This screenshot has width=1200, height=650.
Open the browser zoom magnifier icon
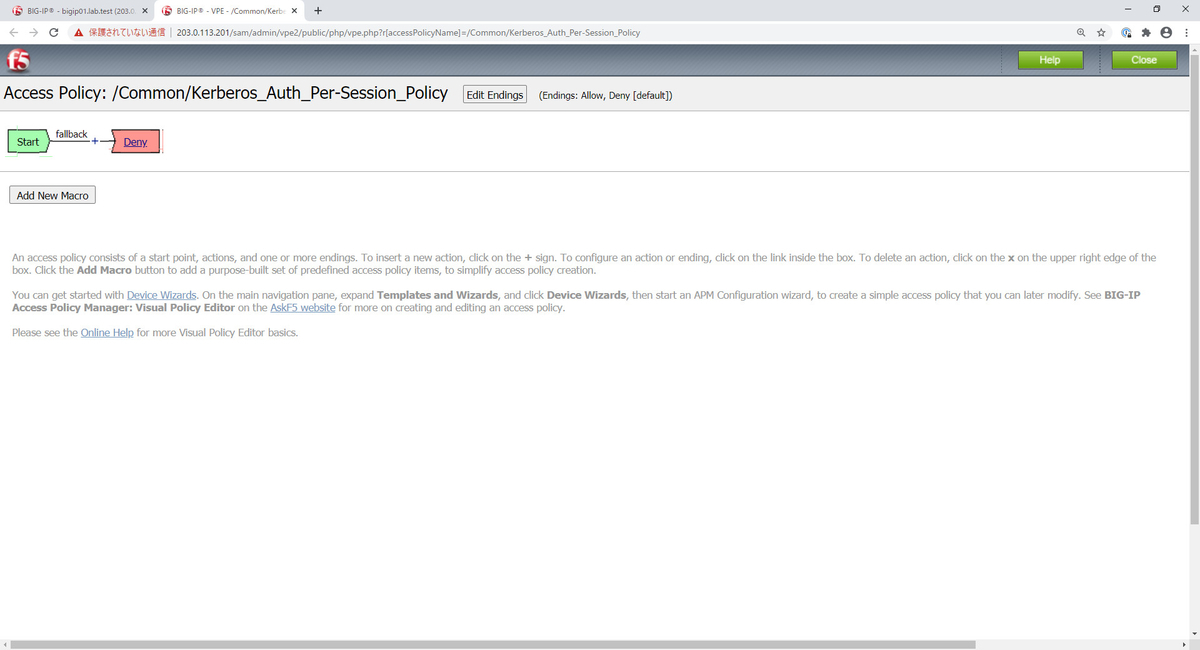tap(1081, 32)
